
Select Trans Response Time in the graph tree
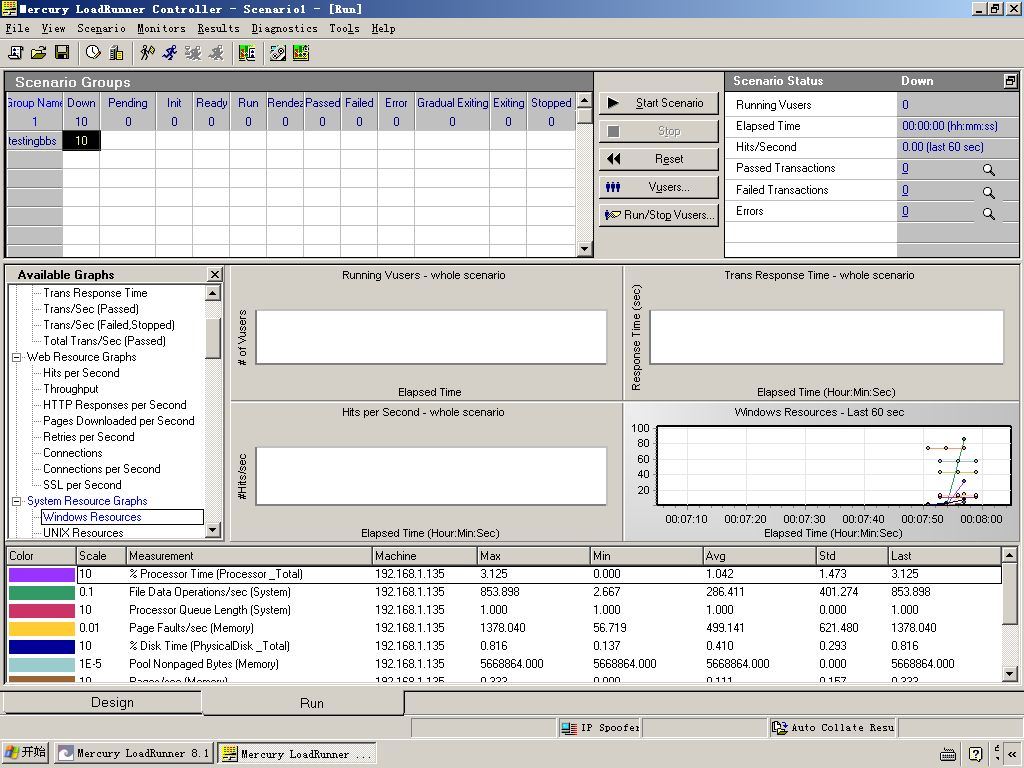click(x=95, y=293)
